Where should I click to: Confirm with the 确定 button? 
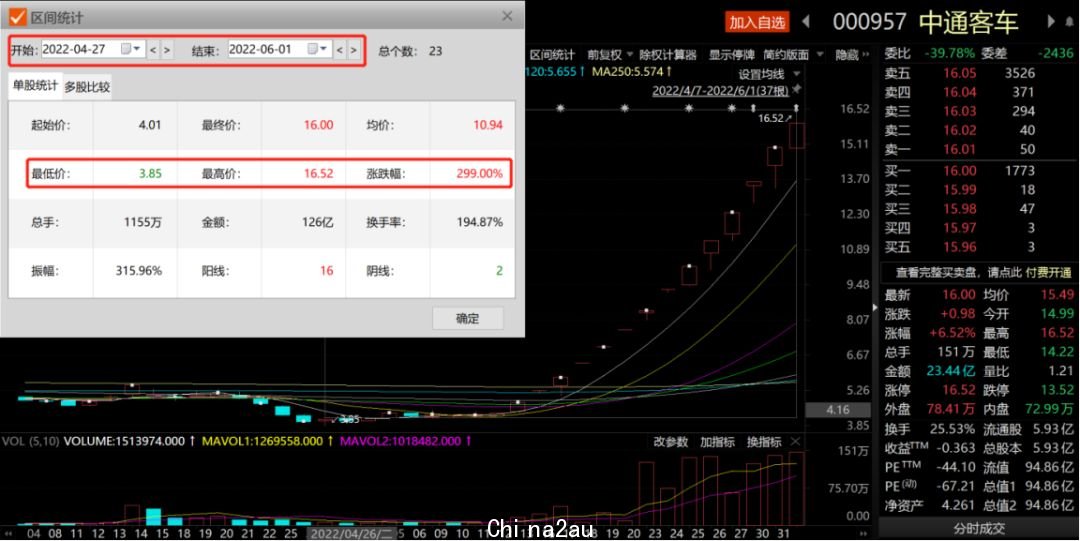click(468, 318)
